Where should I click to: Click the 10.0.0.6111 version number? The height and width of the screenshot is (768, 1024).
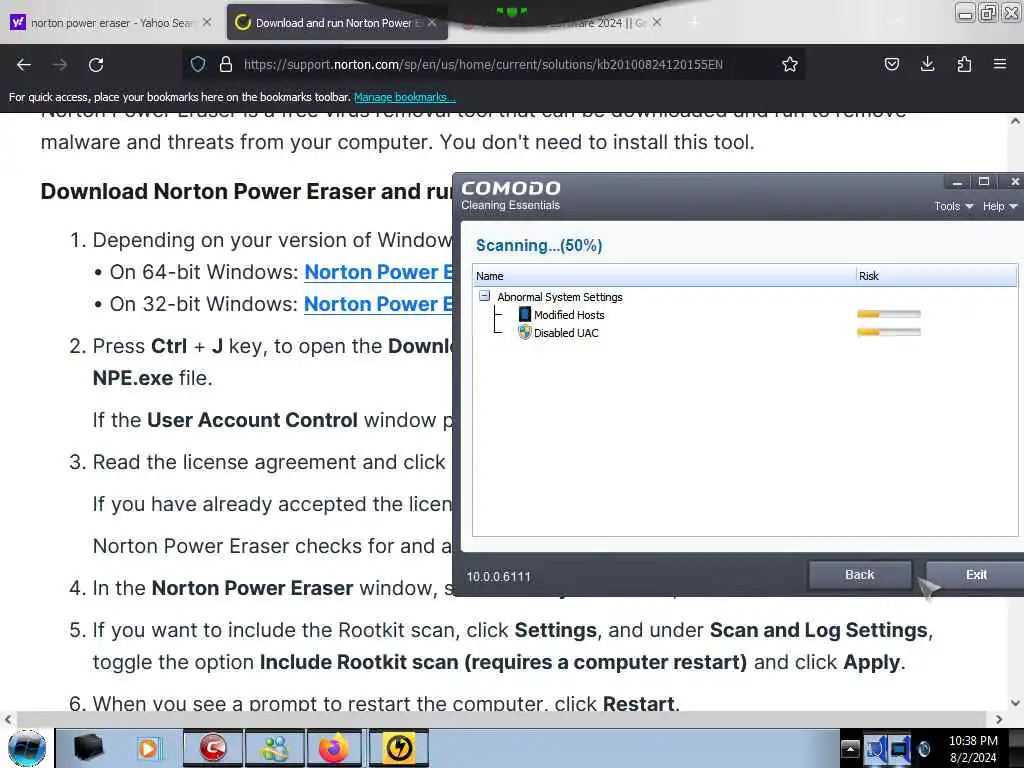[x=498, y=577]
